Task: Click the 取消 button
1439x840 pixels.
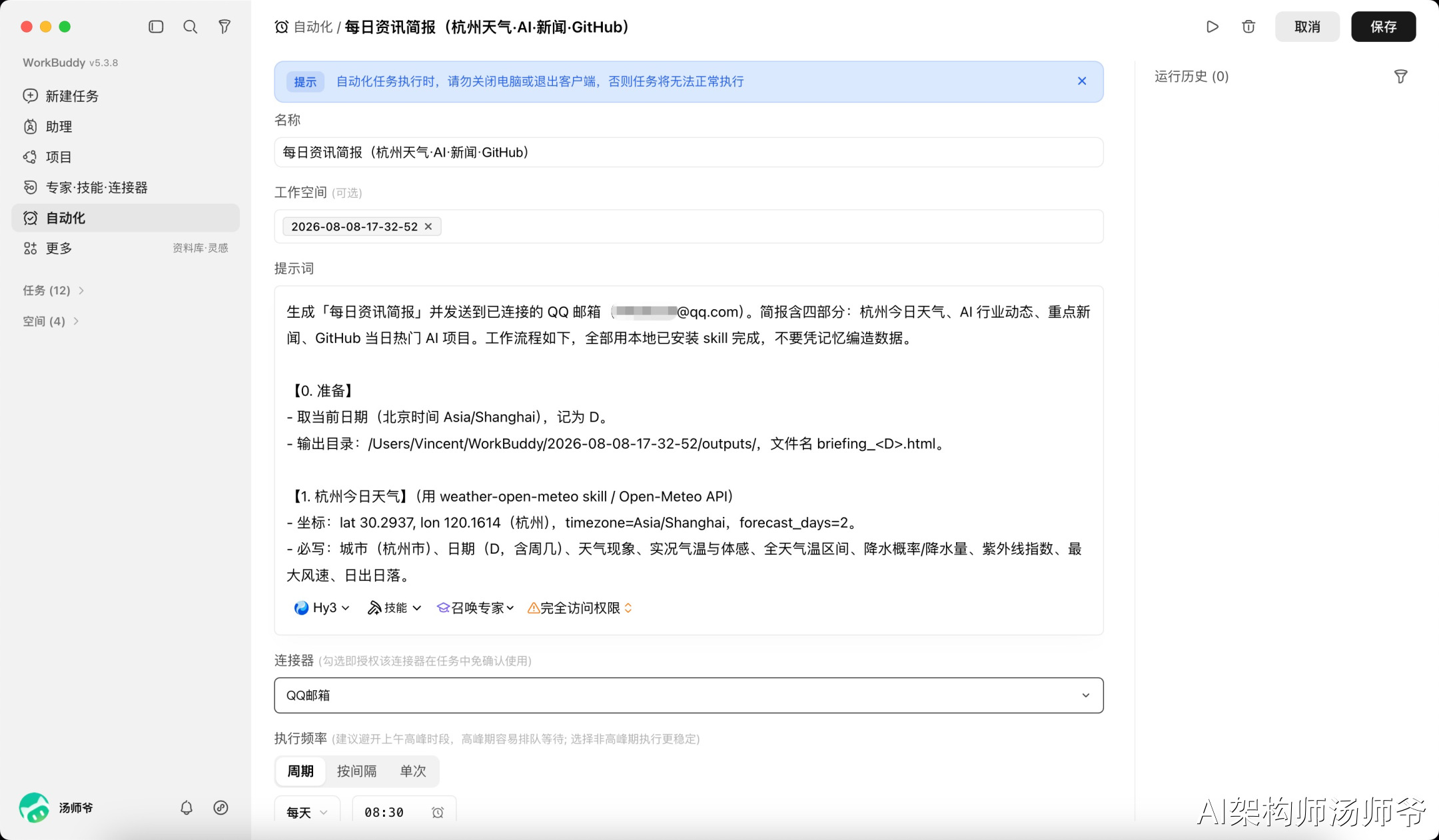Action: point(1307,27)
